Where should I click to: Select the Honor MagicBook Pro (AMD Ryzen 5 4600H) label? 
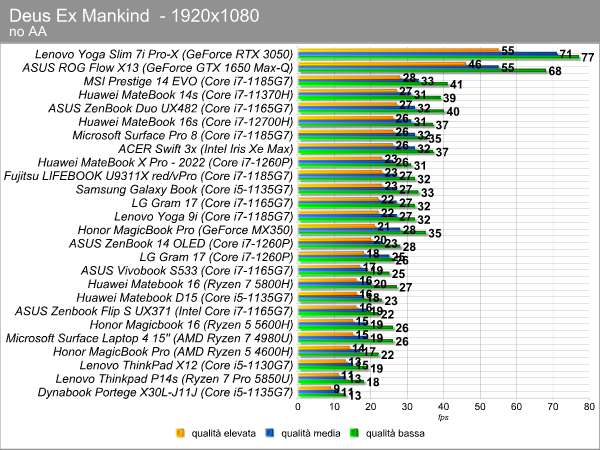173,352
